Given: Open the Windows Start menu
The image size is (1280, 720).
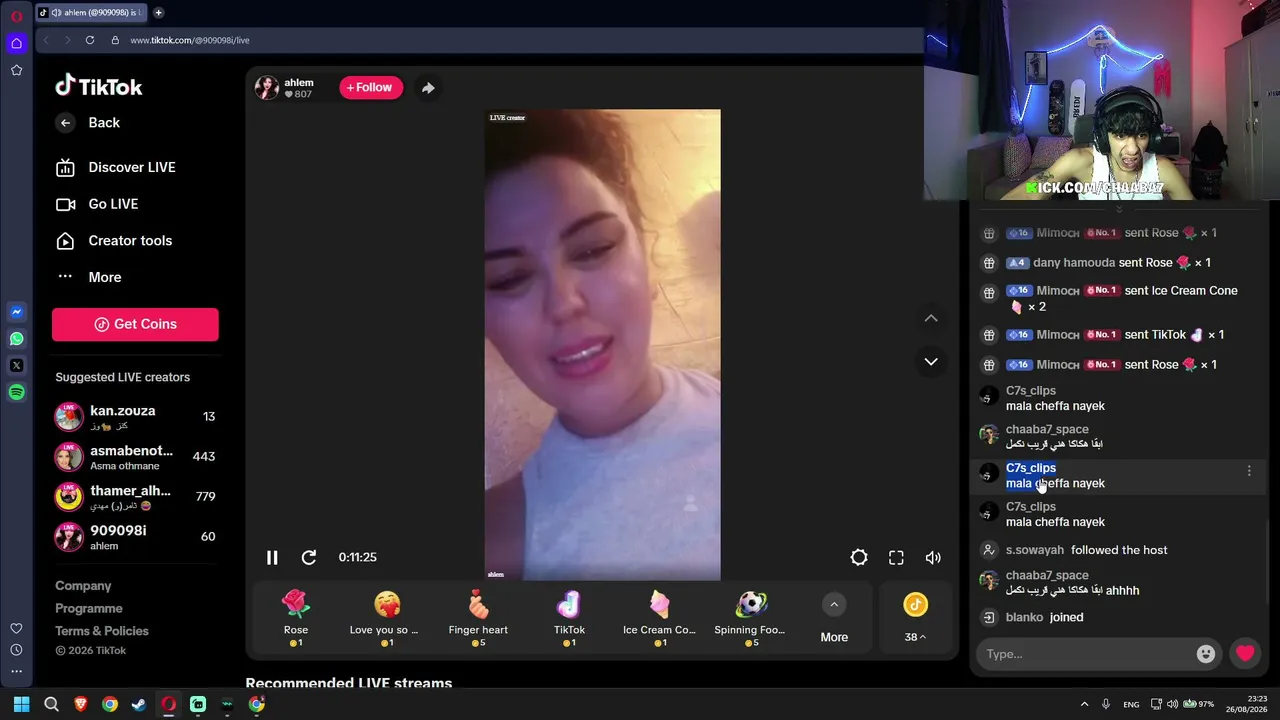Looking at the screenshot, I should pyautogui.click(x=21, y=704).
